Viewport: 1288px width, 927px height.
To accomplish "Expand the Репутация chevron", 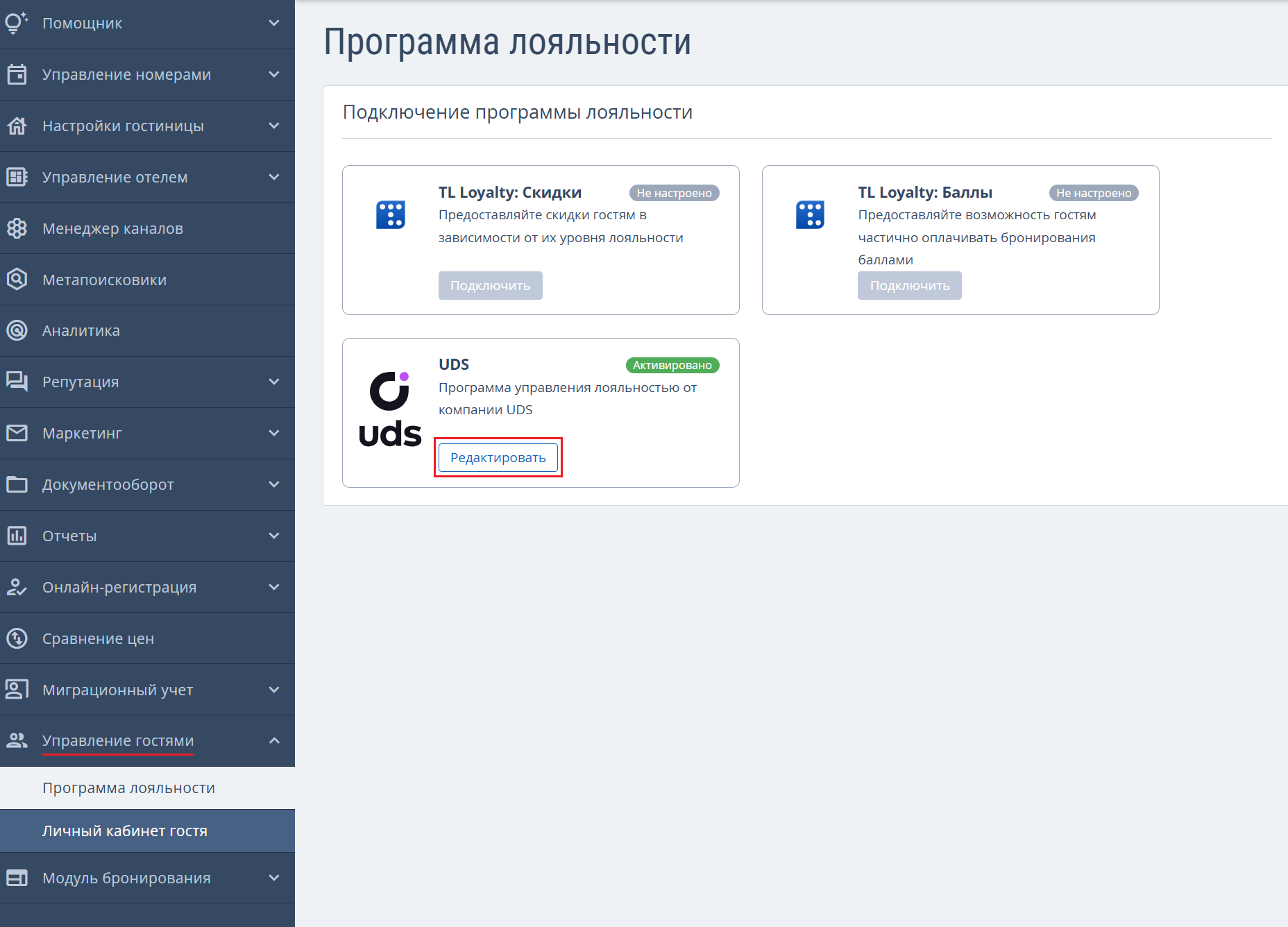I will coord(274,382).
